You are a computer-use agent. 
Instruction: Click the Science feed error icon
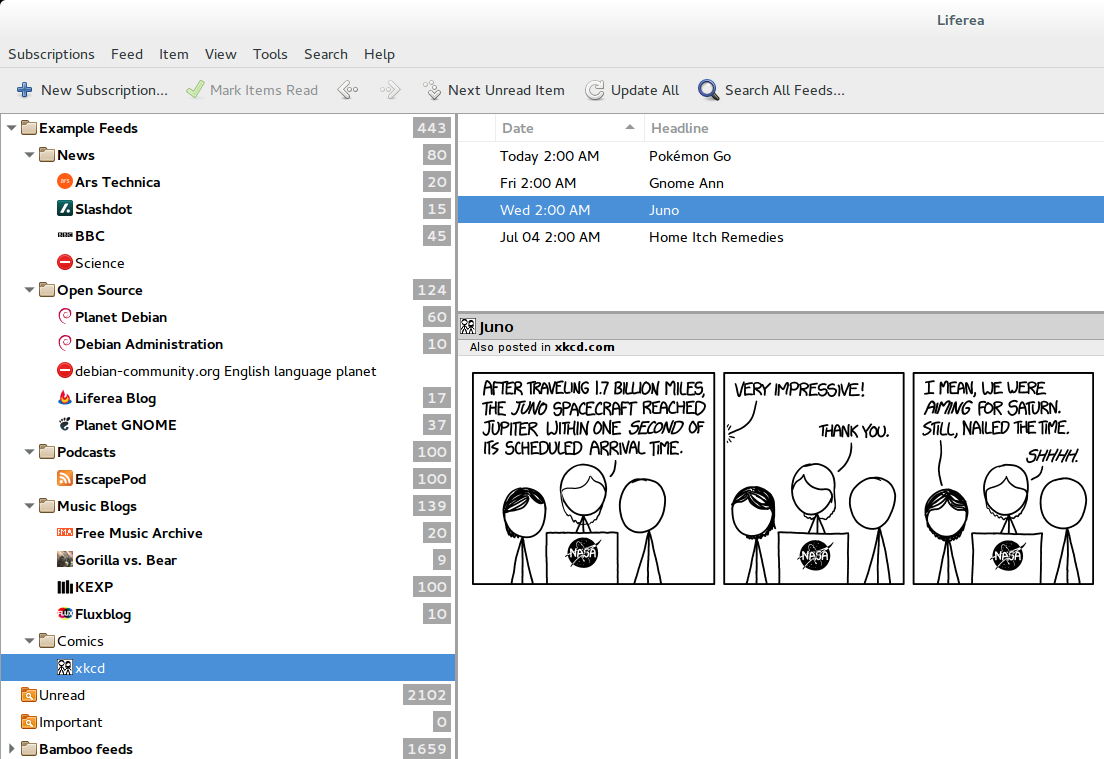[65, 263]
